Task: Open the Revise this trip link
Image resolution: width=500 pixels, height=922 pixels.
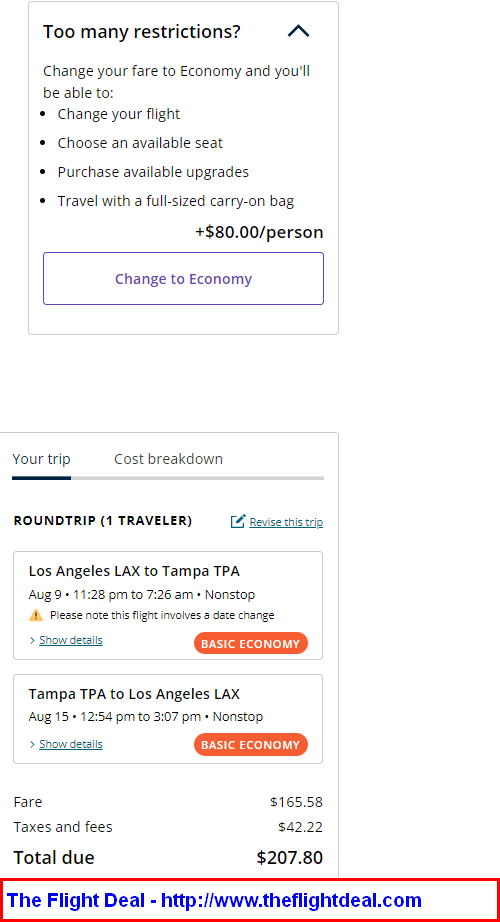Action: coord(286,522)
